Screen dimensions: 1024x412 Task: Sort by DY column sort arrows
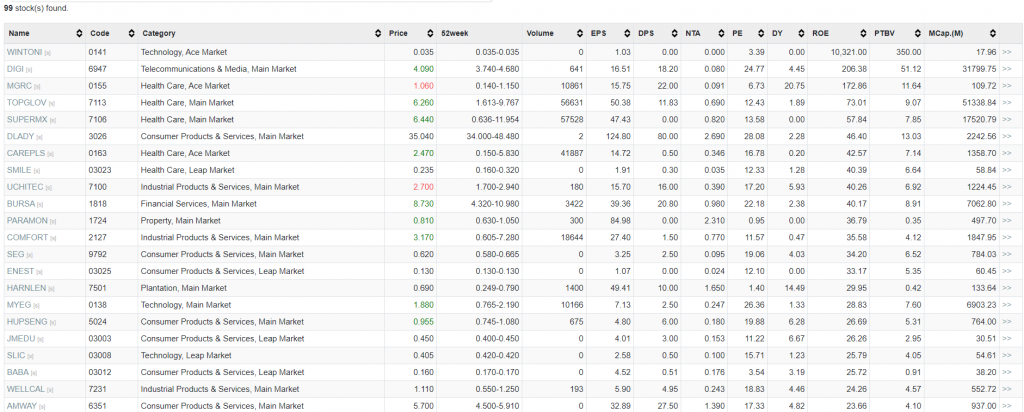[801, 33]
